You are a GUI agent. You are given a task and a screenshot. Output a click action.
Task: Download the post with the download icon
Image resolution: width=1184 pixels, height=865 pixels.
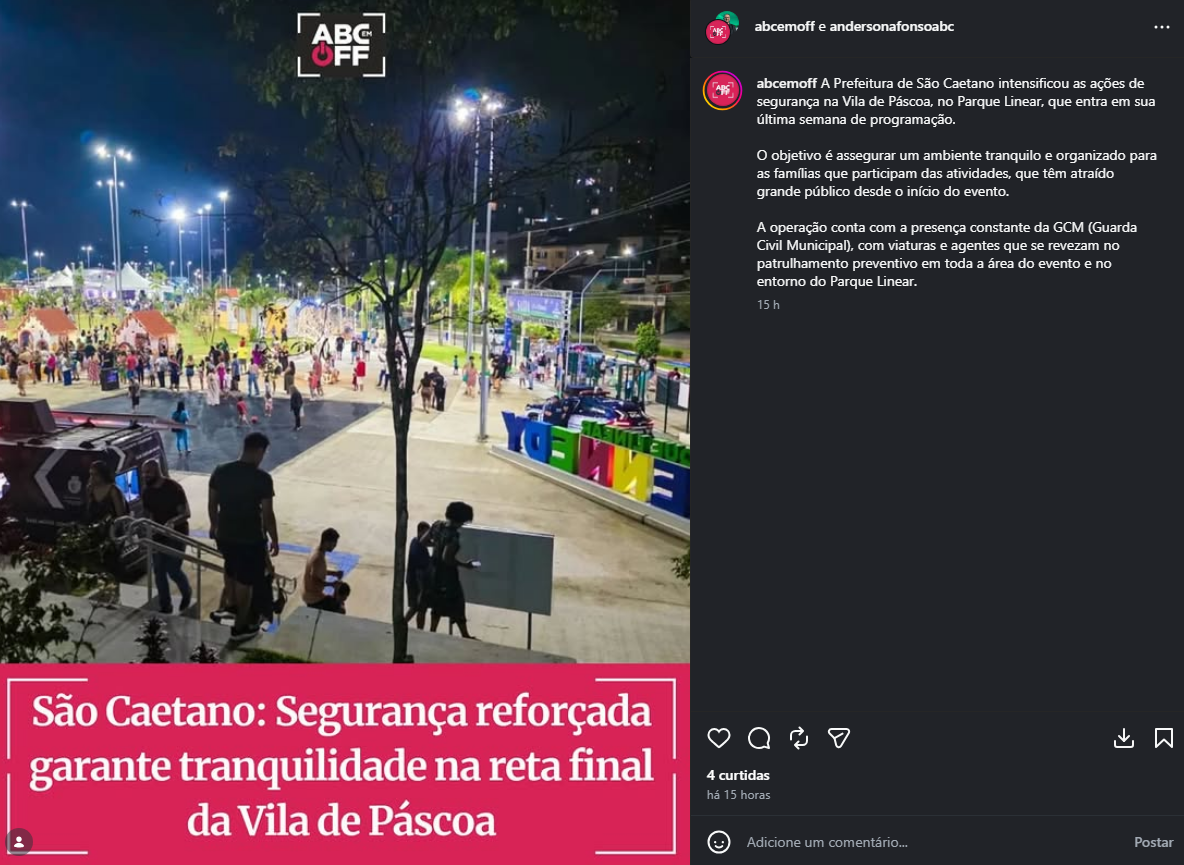[1124, 737]
